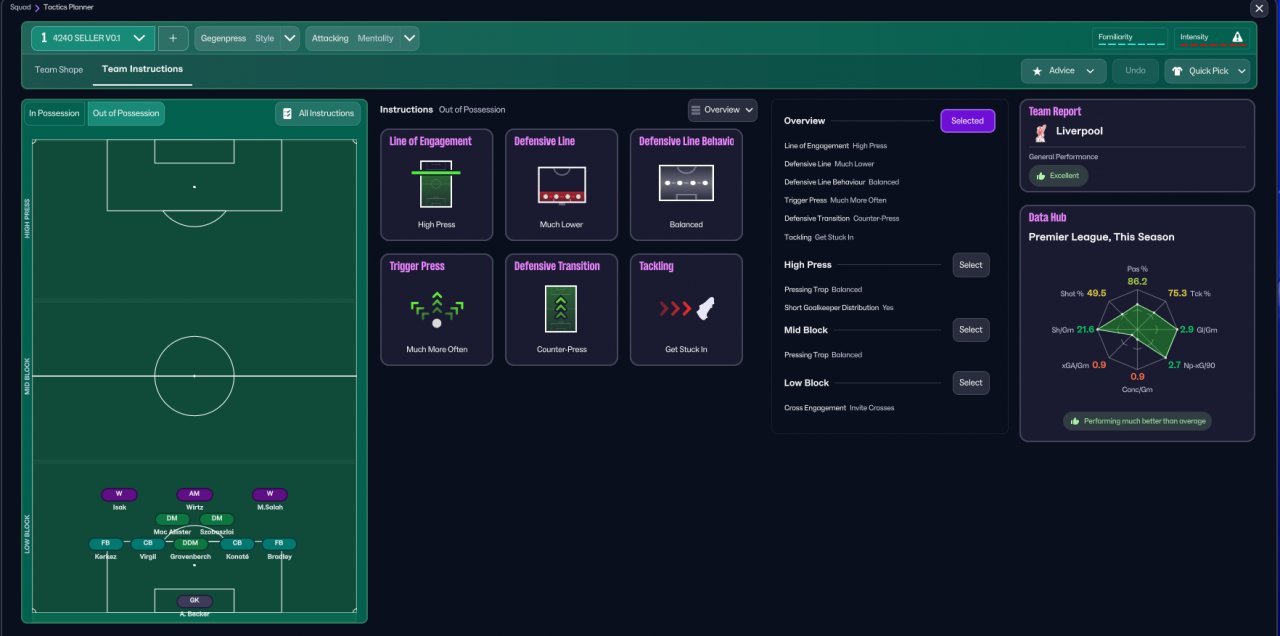The image size is (1280, 636).
Task: Click the Intensity warning triangle icon
Action: 1238,38
